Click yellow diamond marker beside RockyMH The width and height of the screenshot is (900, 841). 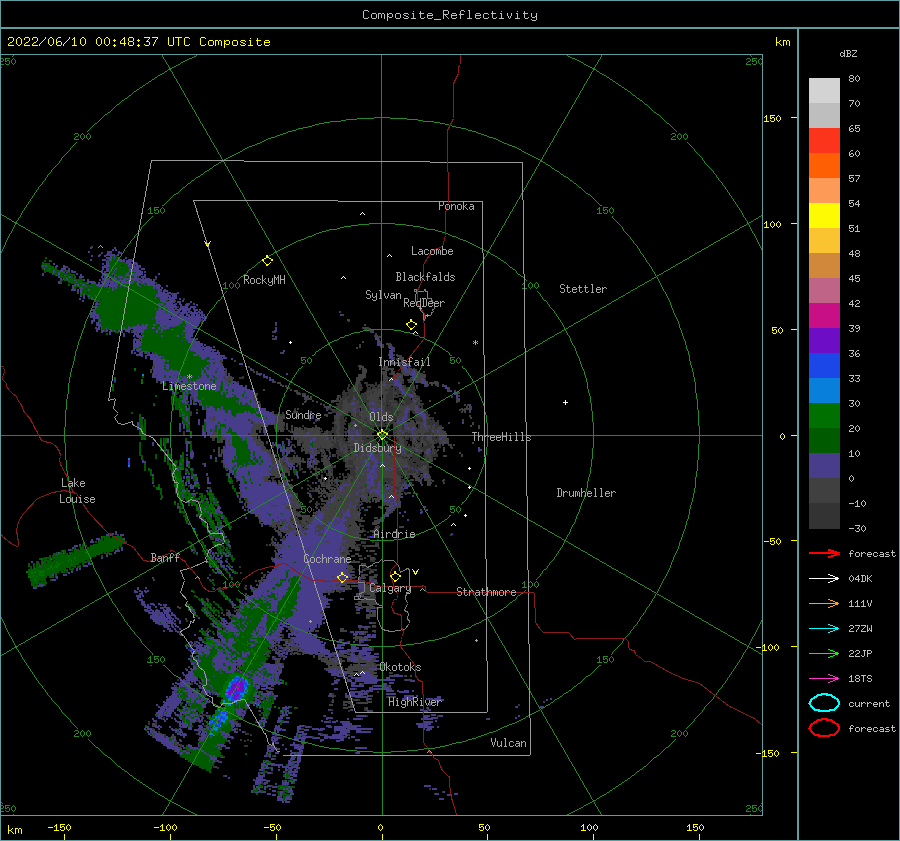coord(267,261)
